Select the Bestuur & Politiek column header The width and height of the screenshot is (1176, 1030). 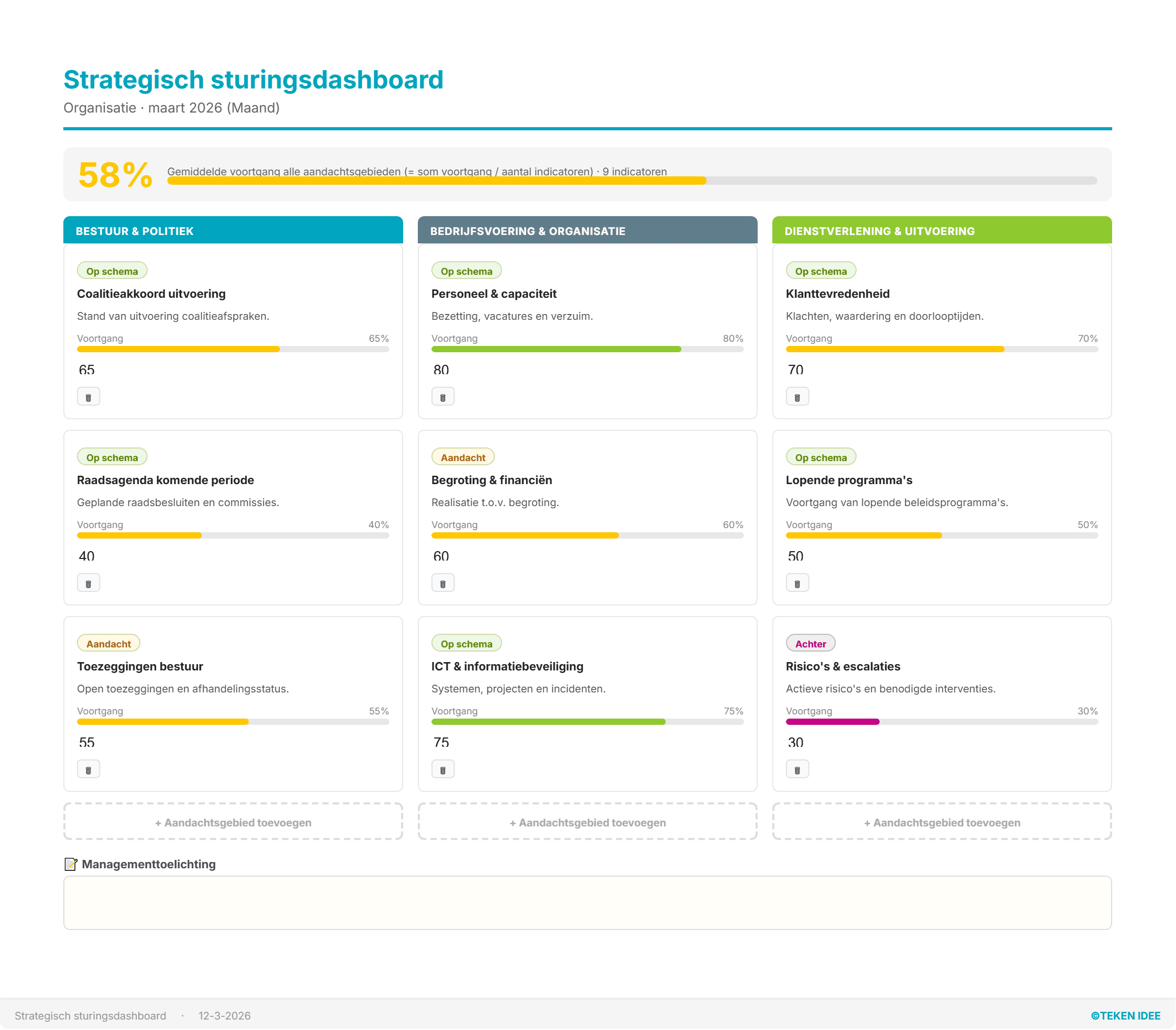click(233, 230)
